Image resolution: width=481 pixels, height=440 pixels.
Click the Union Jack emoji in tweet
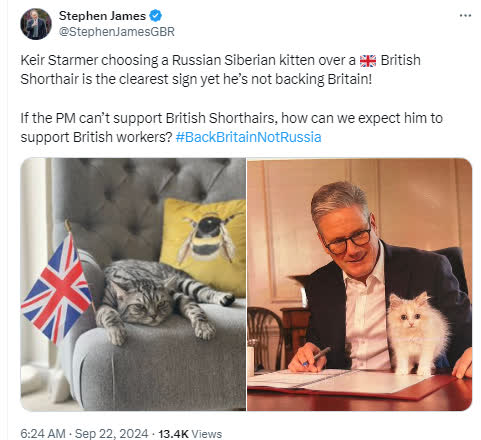pyautogui.click(x=368, y=61)
